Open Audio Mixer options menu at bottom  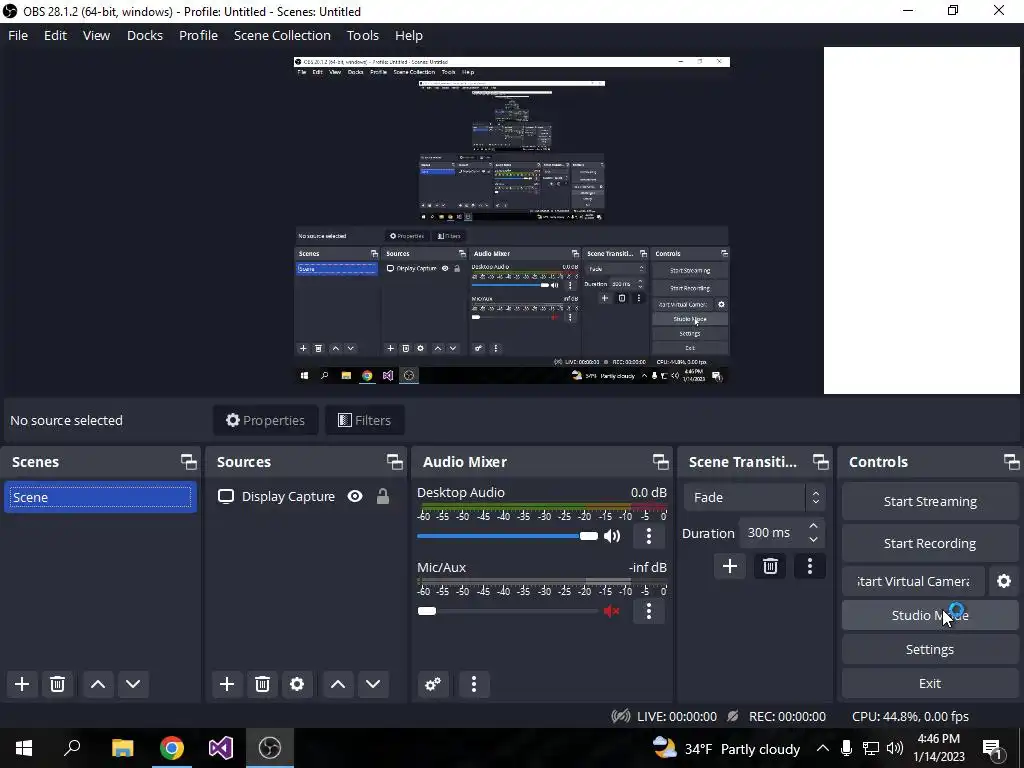[474, 684]
